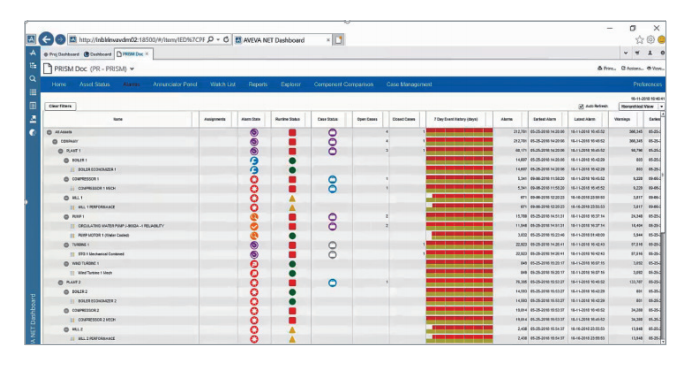Collapse the All Assets tree node
Image resolution: width=687 pixels, height=367 pixels.
pyautogui.click(x=49, y=132)
